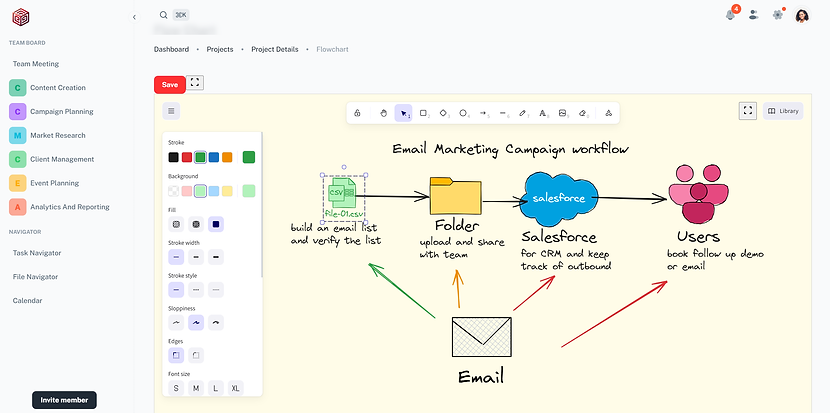Open the ⌘K search shortcut box
Viewport: 830px width, 413px height.
pyautogui.click(x=181, y=15)
